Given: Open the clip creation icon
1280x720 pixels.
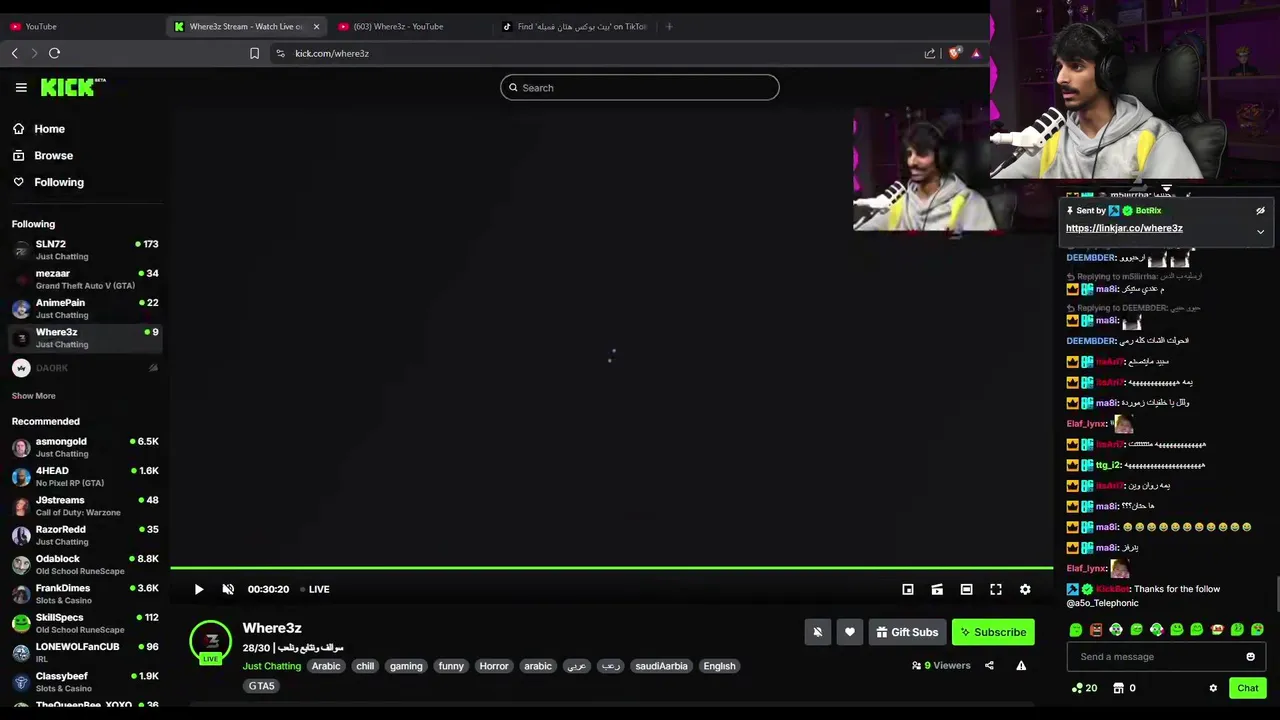Looking at the screenshot, I should pos(937,589).
